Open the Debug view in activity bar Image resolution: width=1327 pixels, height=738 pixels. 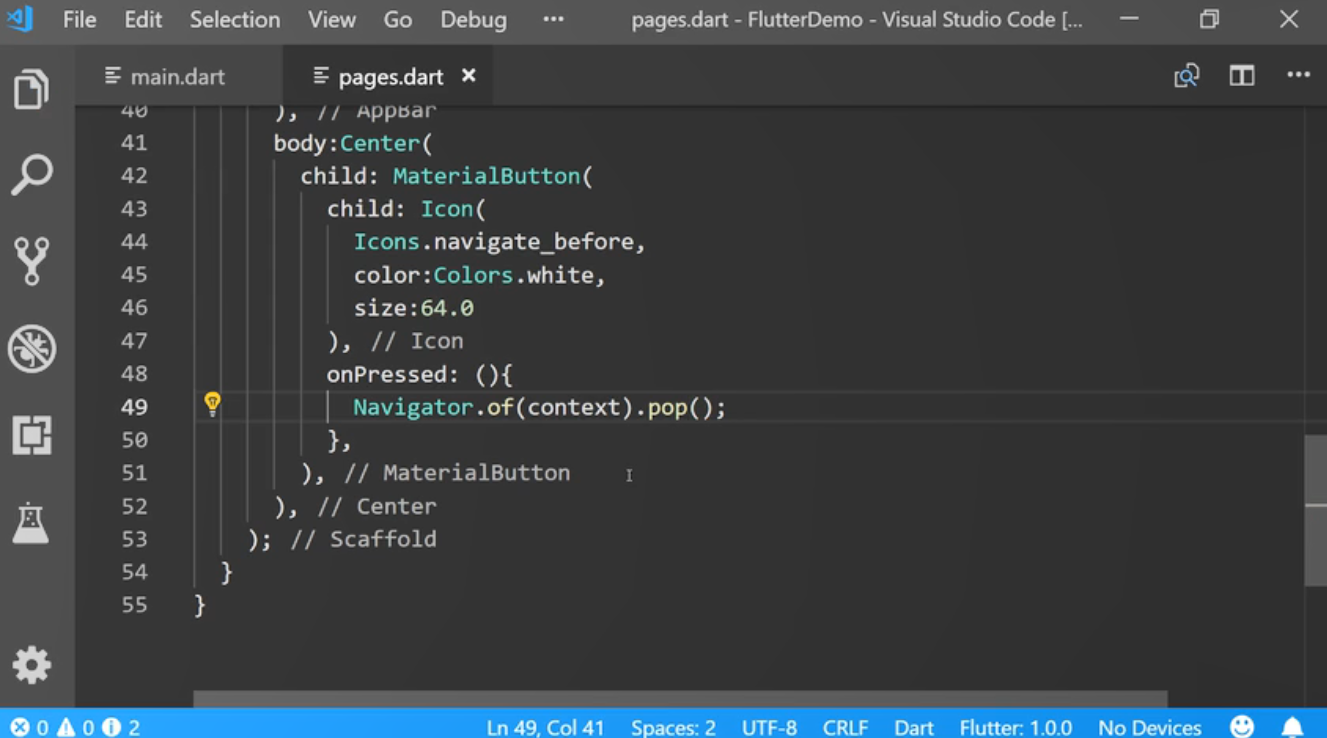tap(31, 348)
